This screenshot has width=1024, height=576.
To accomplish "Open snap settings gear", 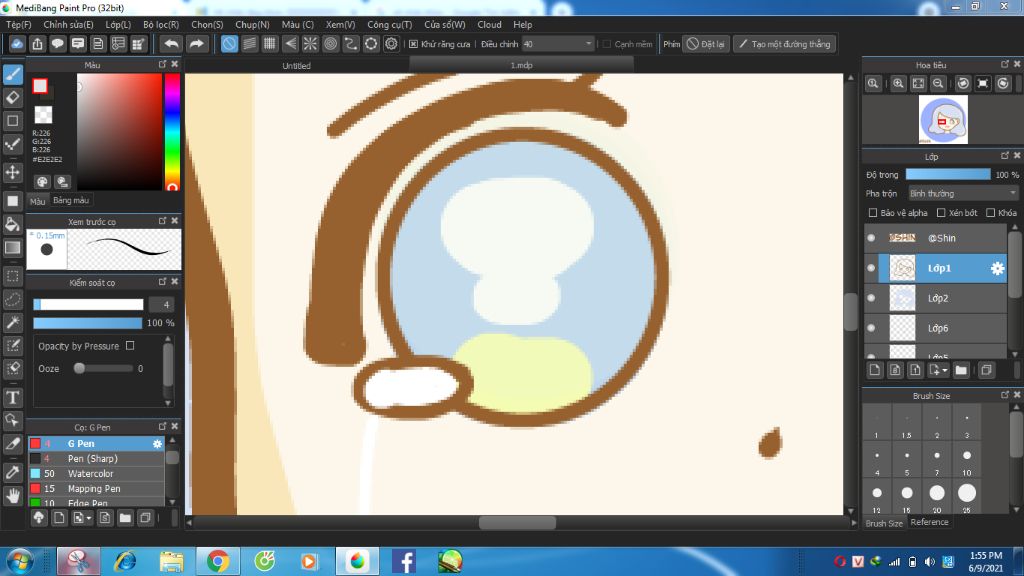I will tap(391, 44).
